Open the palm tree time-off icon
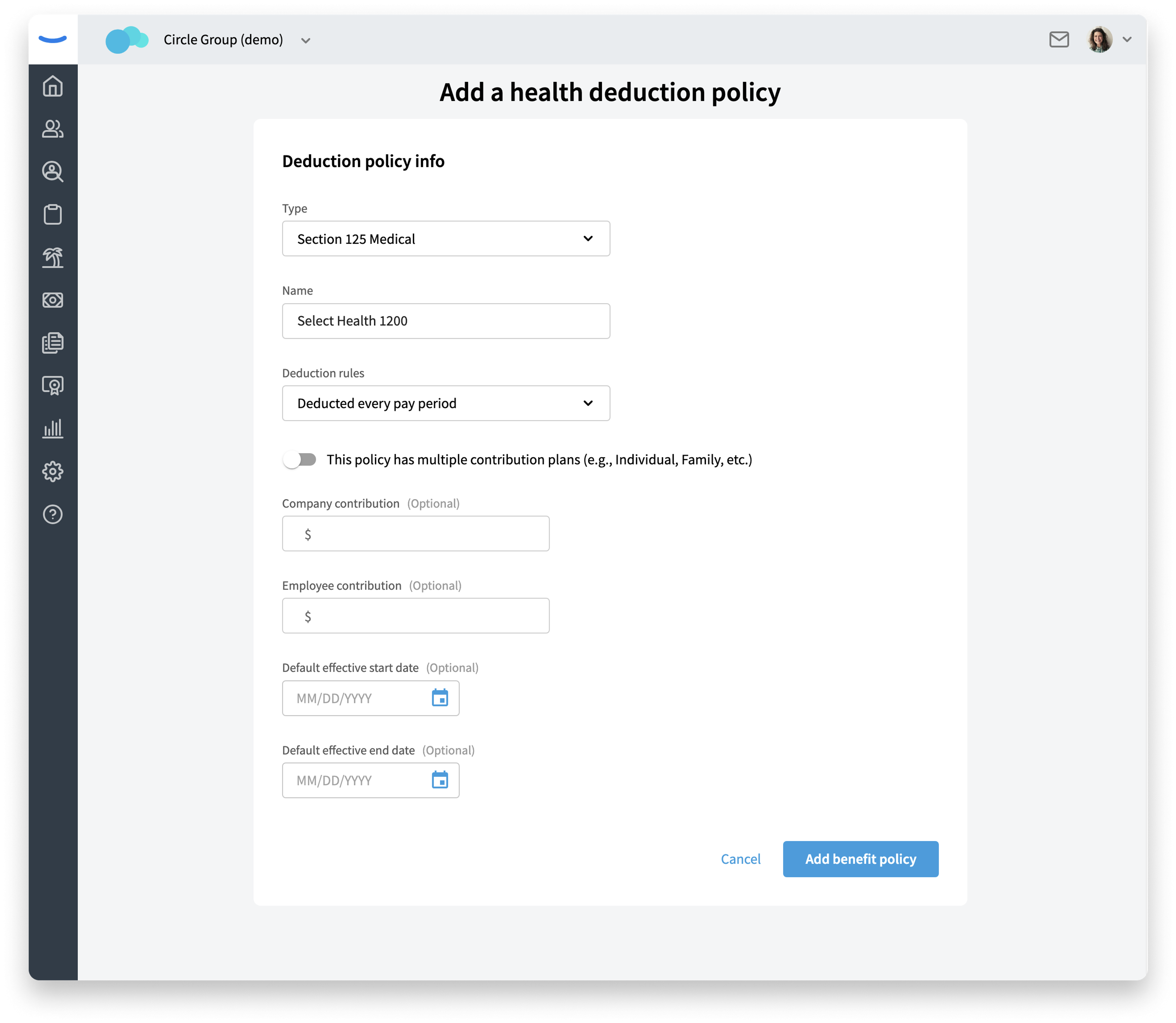Image resolution: width=1176 pixels, height=1023 pixels. [x=52, y=257]
